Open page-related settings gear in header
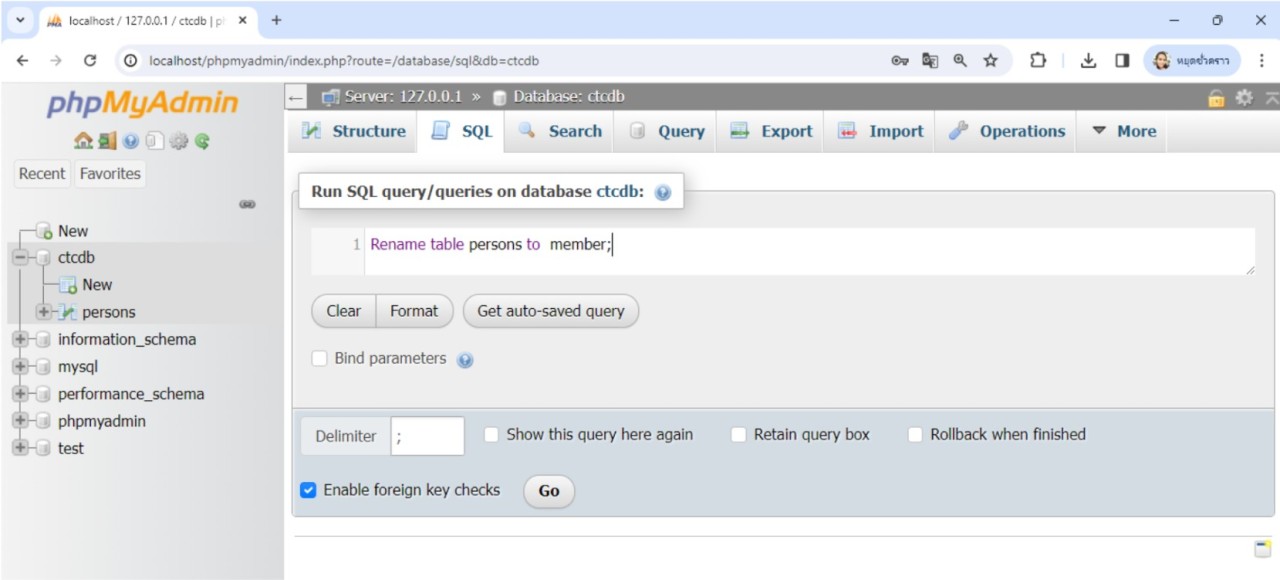Image resolution: width=1280 pixels, height=580 pixels. [1244, 97]
